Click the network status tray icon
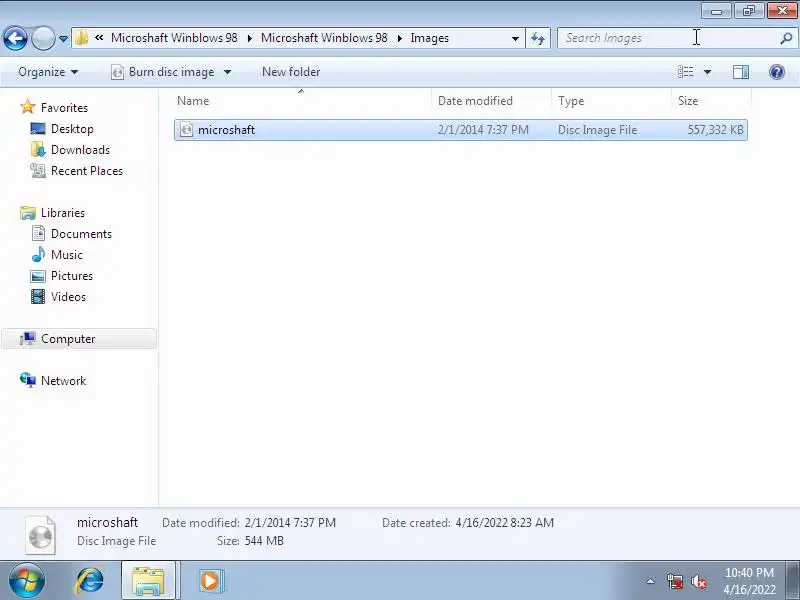Screen dimensions: 800x600 (x=674, y=581)
